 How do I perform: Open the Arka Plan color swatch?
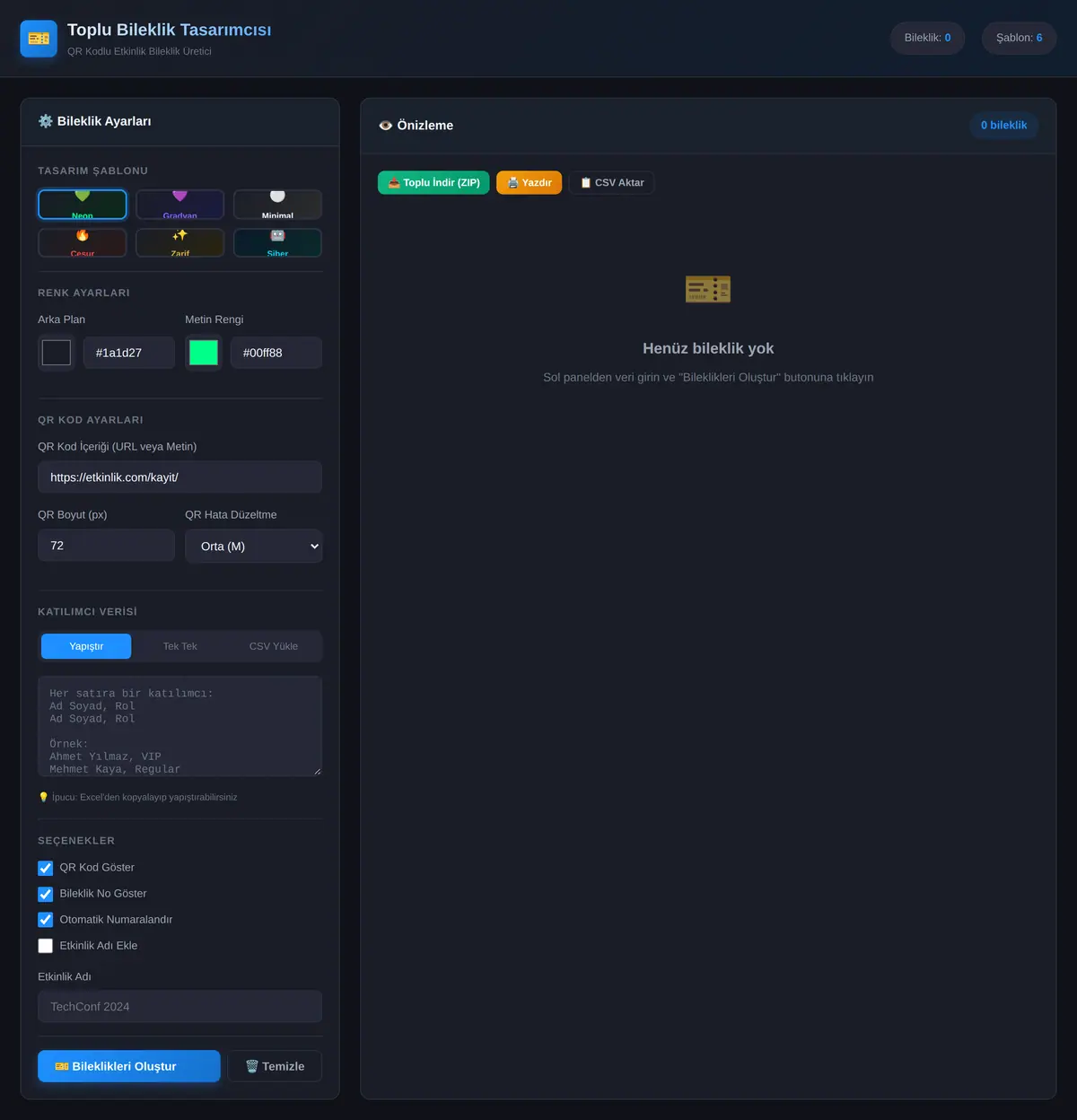(57, 353)
